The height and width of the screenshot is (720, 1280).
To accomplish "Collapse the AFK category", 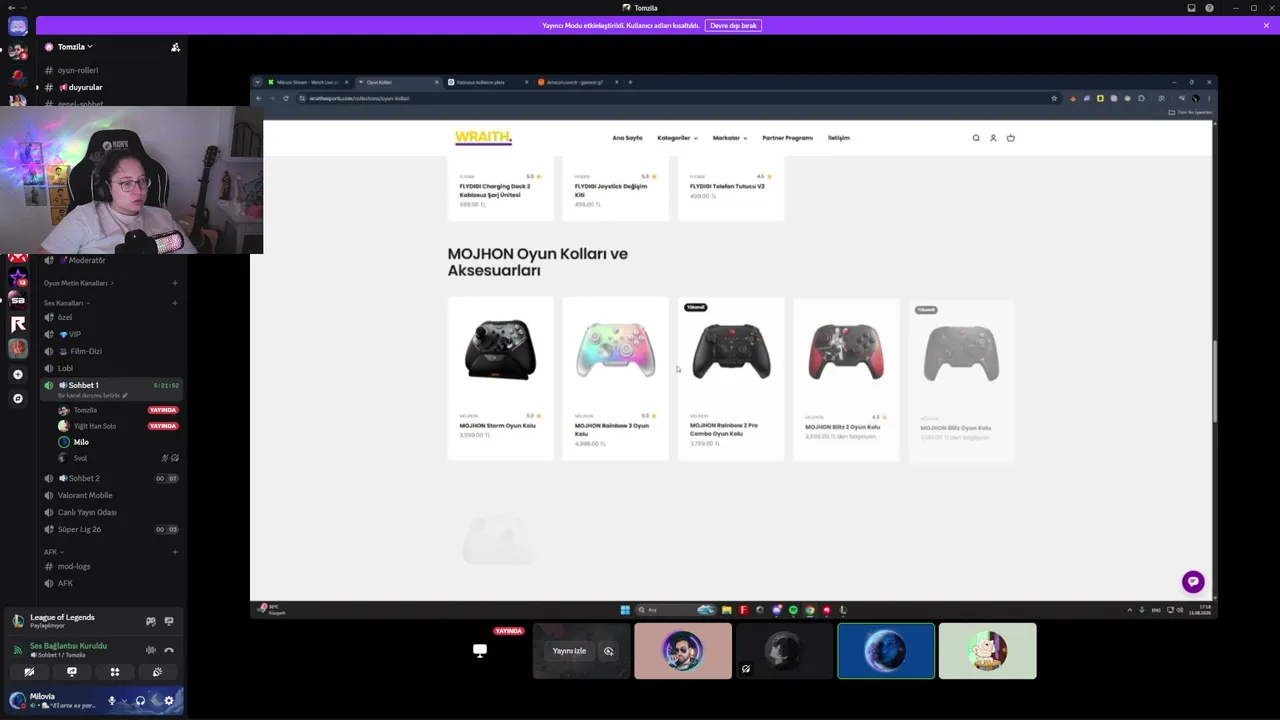I will (x=53, y=552).
